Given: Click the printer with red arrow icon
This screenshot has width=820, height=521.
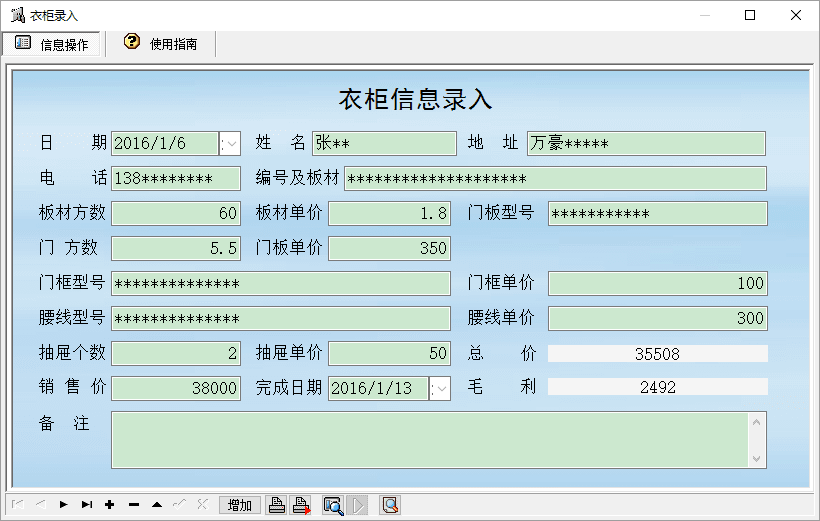Looking at the screenshot, I should [x=301, y=505].
